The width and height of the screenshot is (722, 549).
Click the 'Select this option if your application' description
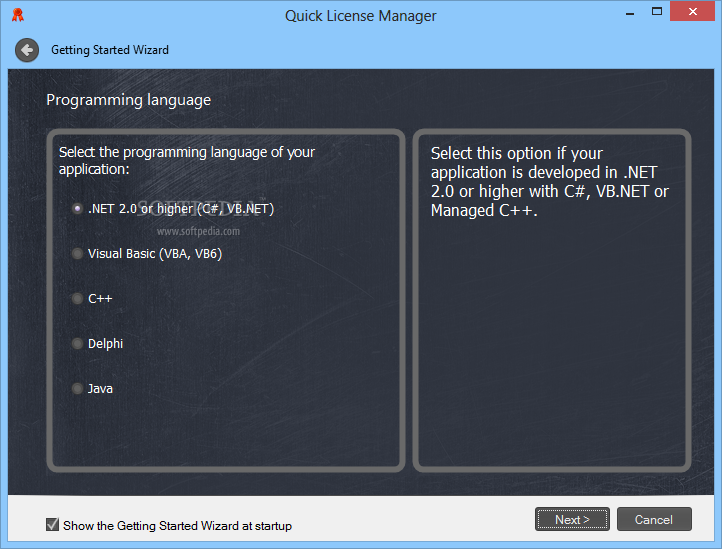(x=549, y=182)
